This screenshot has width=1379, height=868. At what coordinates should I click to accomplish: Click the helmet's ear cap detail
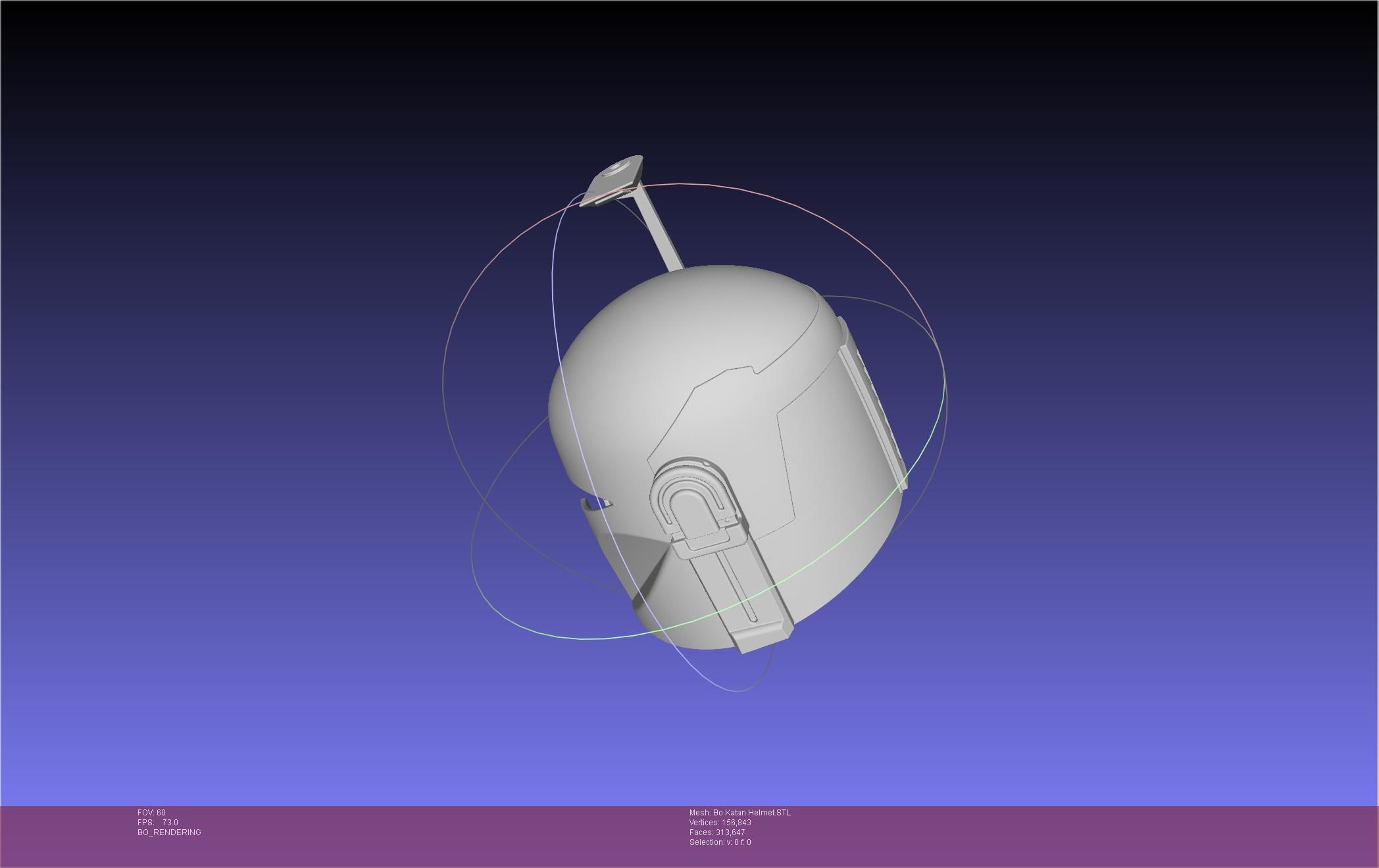[697, 510]
